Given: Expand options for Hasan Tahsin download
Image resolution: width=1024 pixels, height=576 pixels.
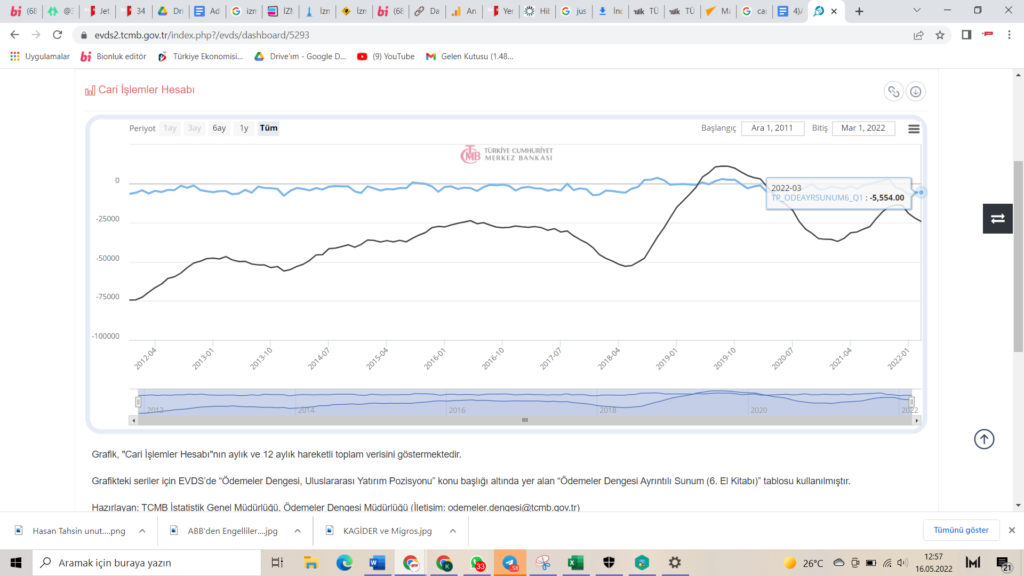Looking at the screenshot, I should coord(145,531).
